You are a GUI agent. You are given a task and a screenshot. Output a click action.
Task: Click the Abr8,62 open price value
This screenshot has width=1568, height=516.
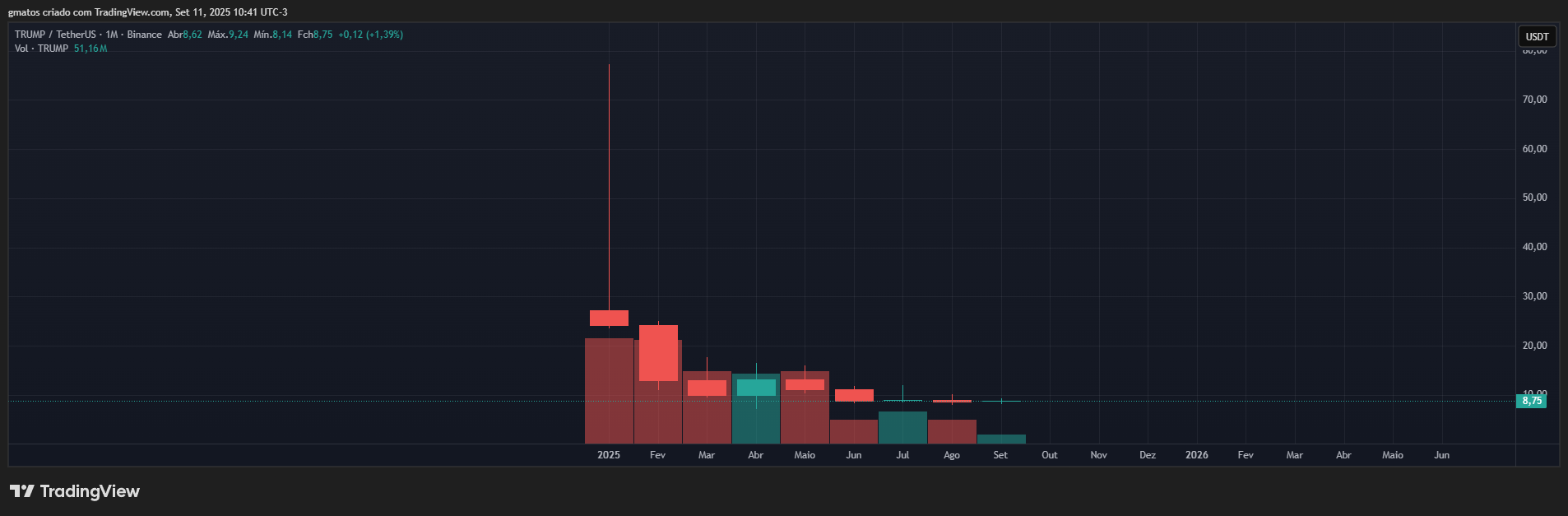(x=185, y=35)
